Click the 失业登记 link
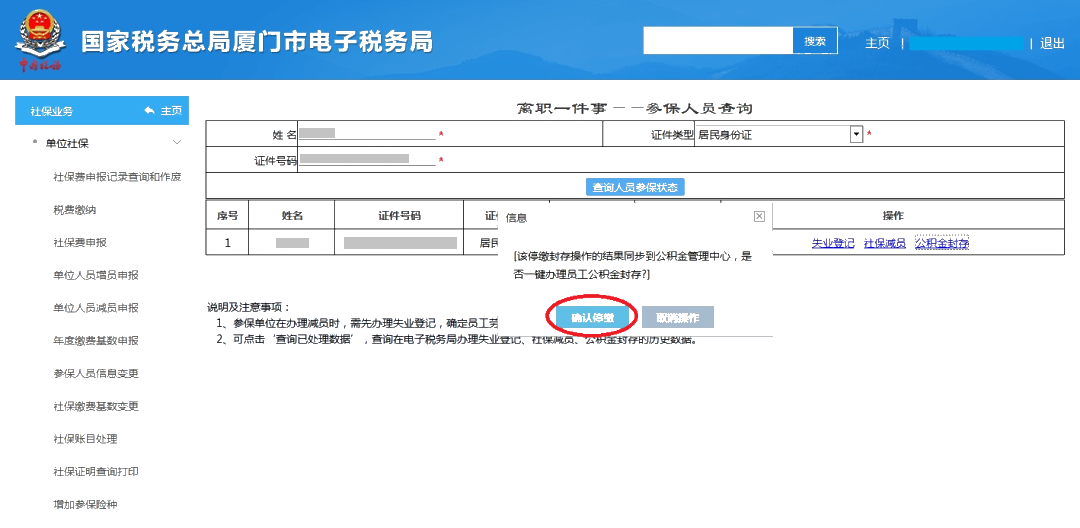1080x528 pixels. point(833,243)
